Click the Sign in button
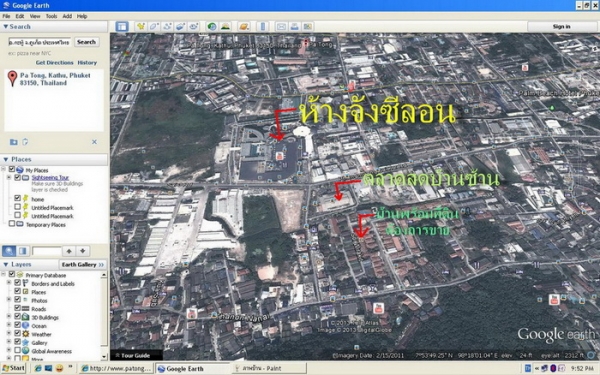 point(561,26)
